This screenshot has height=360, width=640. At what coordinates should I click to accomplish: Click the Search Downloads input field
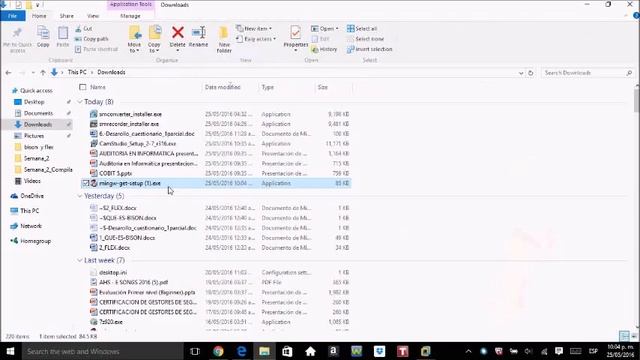click(587, 73)
